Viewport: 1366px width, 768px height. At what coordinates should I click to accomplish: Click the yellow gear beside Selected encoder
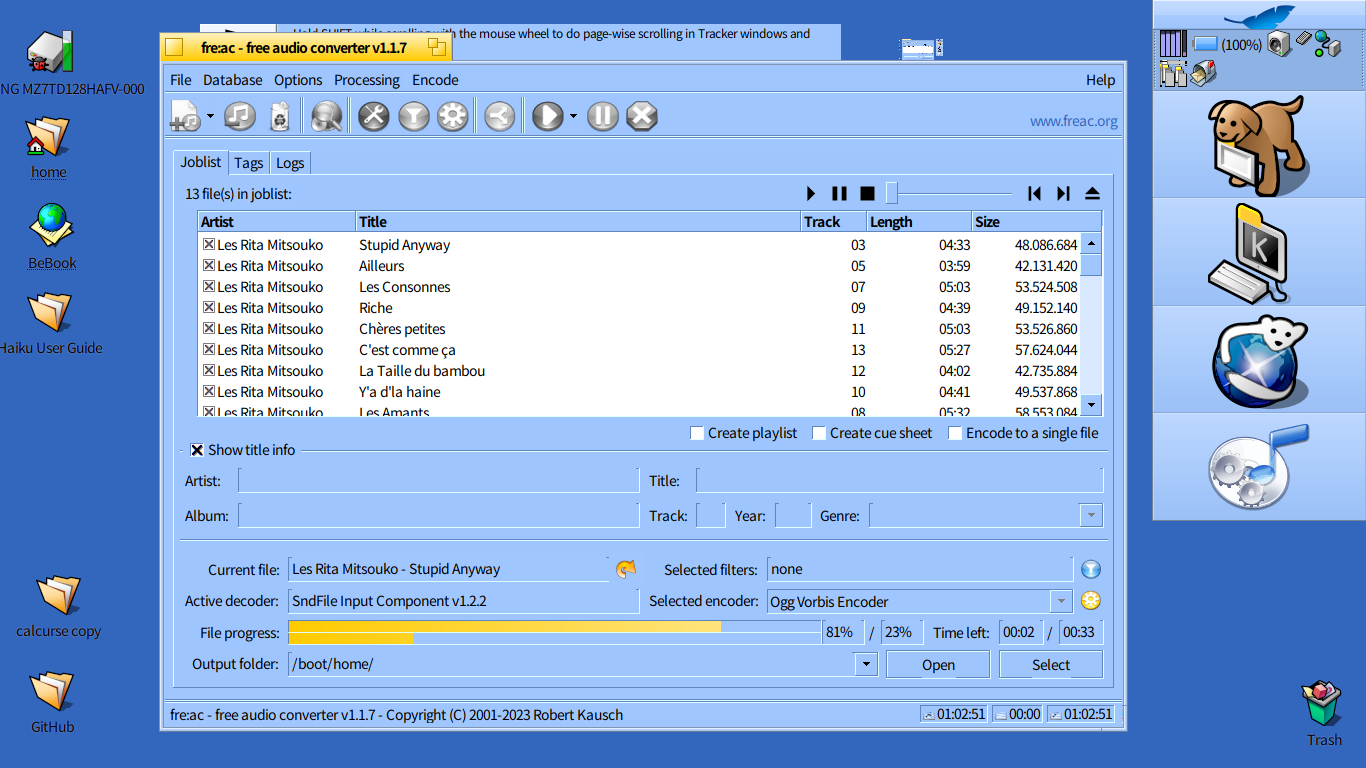pos(1090,601)
